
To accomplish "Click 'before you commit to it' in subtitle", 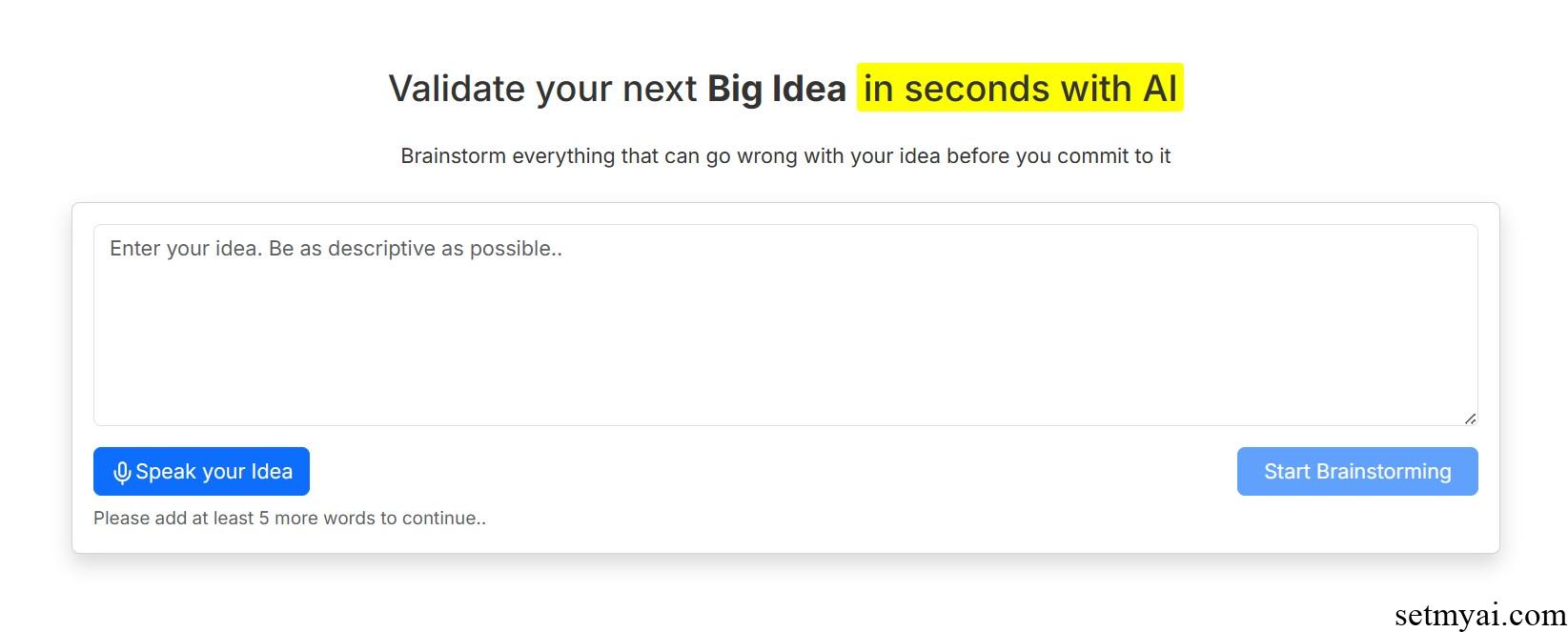I will coord(1058,156).
